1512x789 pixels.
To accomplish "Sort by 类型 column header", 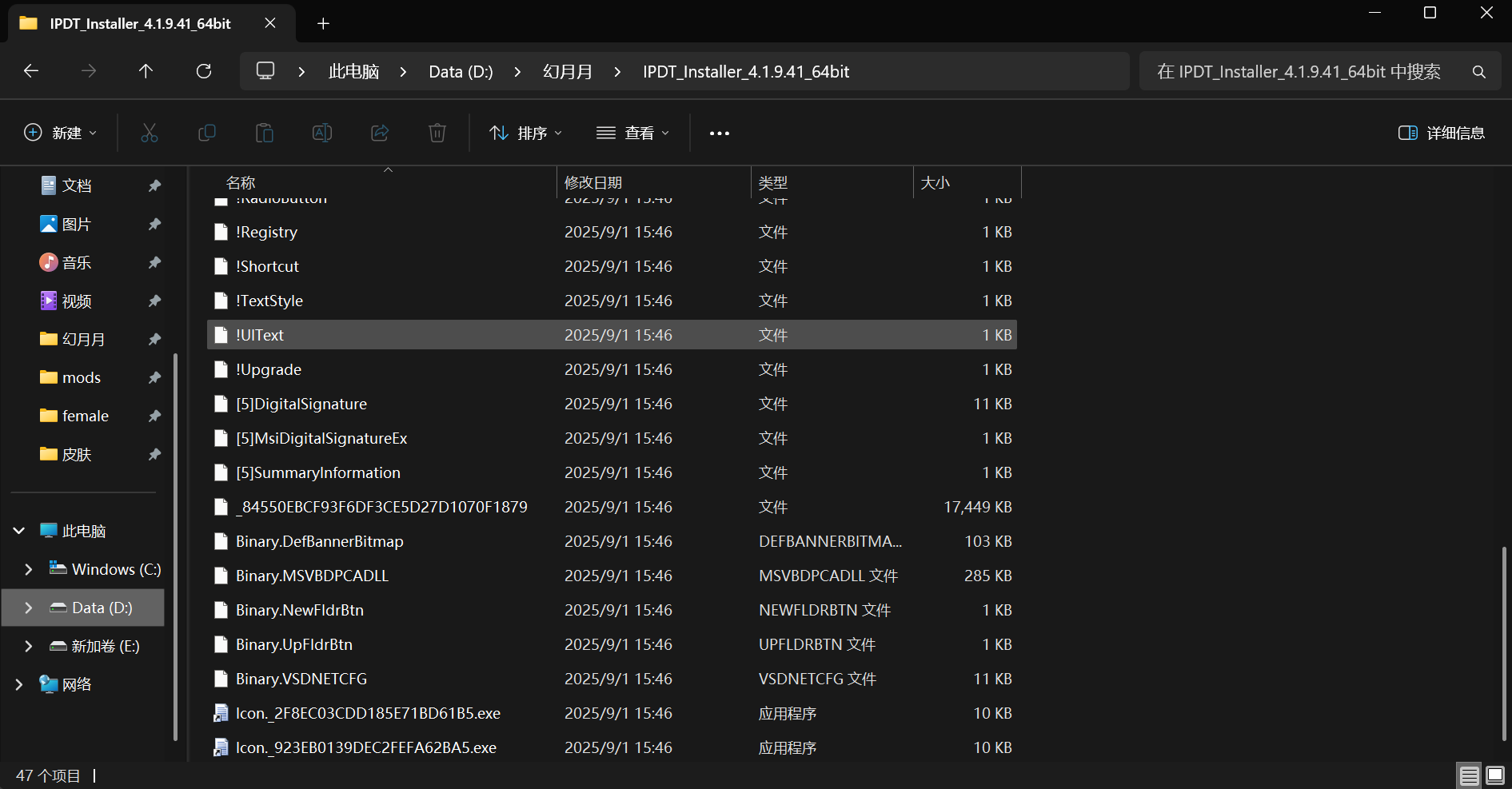I will click(x=773, y=183).
